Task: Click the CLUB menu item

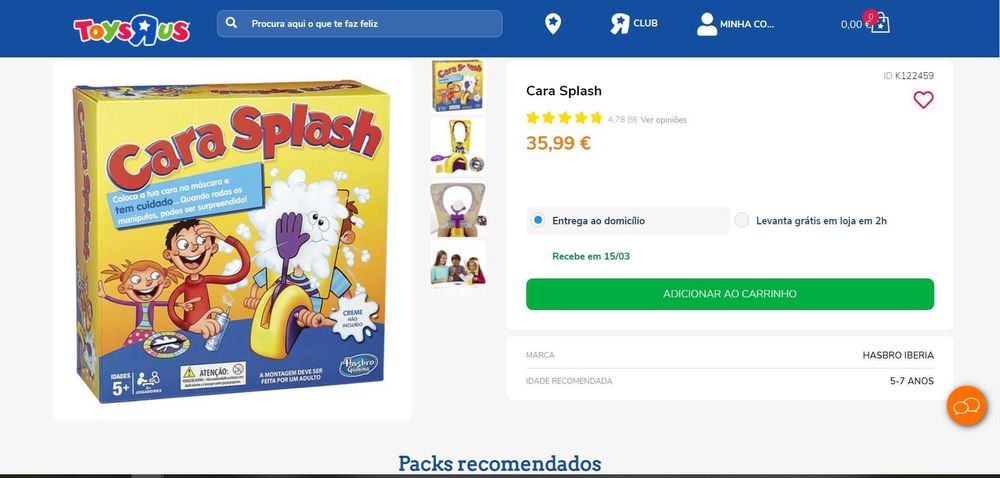Action: pyautogui.click(x=645, y=23)
